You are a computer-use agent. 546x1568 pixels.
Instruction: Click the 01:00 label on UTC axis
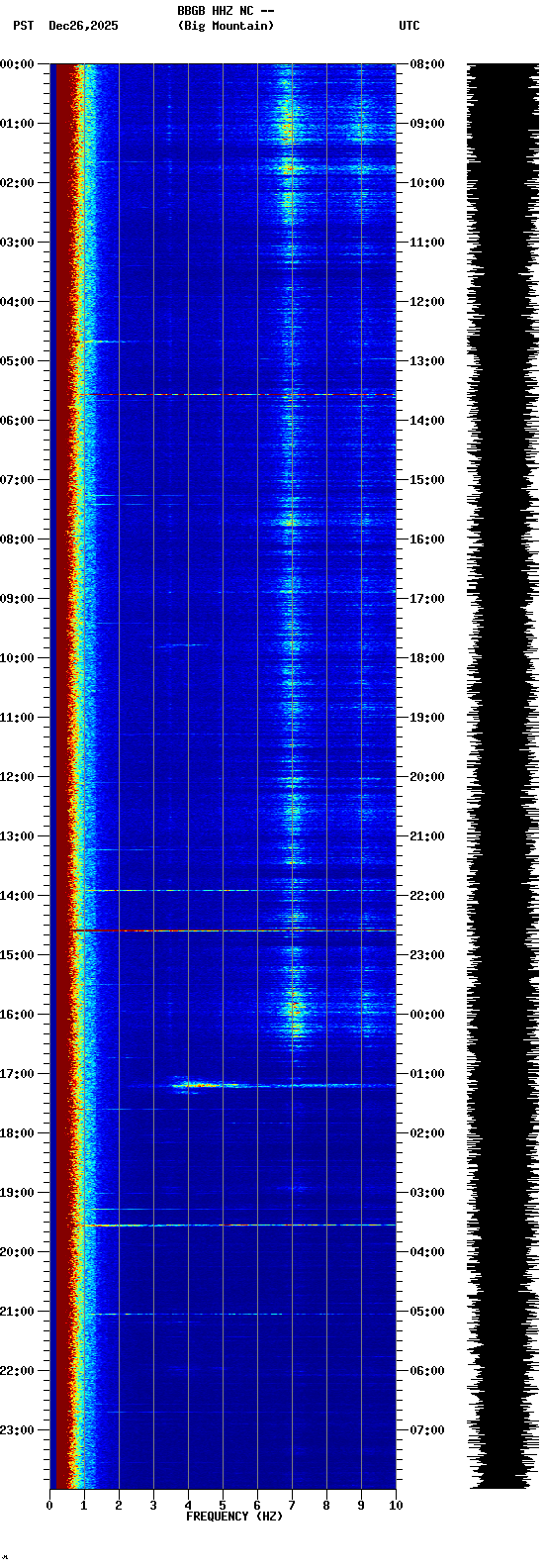coord(426,1074)
